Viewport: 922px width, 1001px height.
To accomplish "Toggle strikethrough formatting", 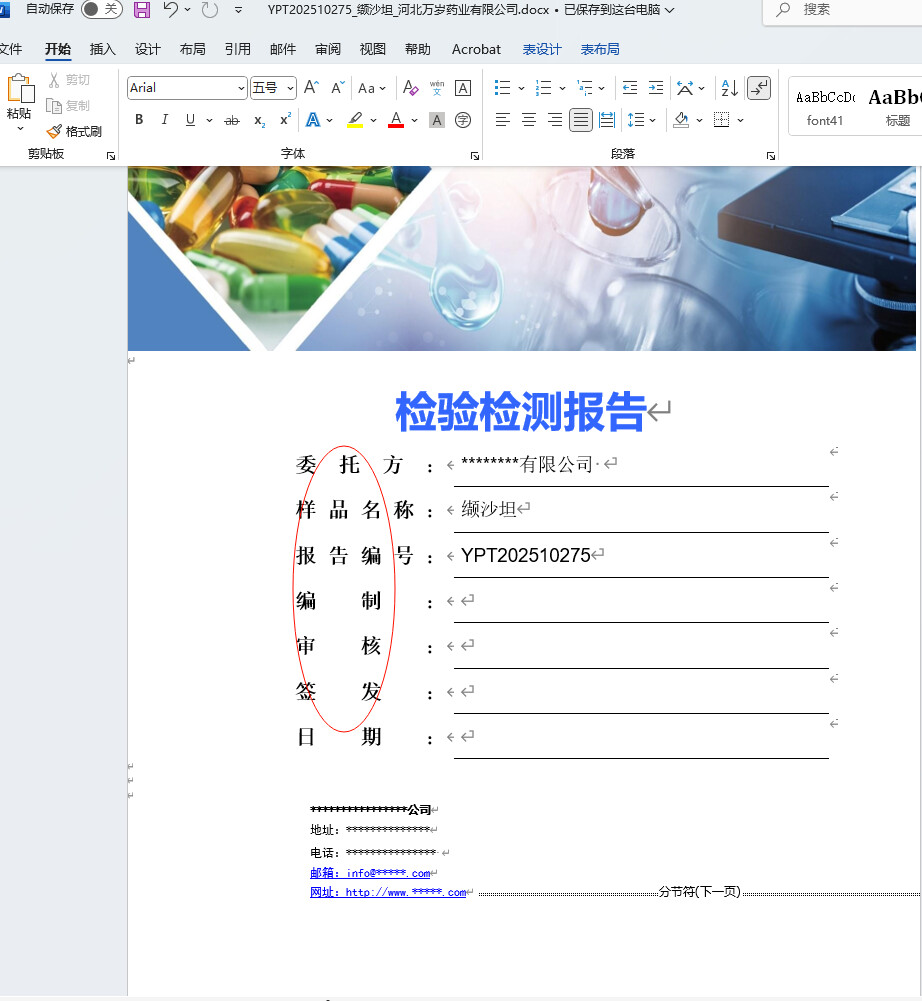I will click(232, 120).
